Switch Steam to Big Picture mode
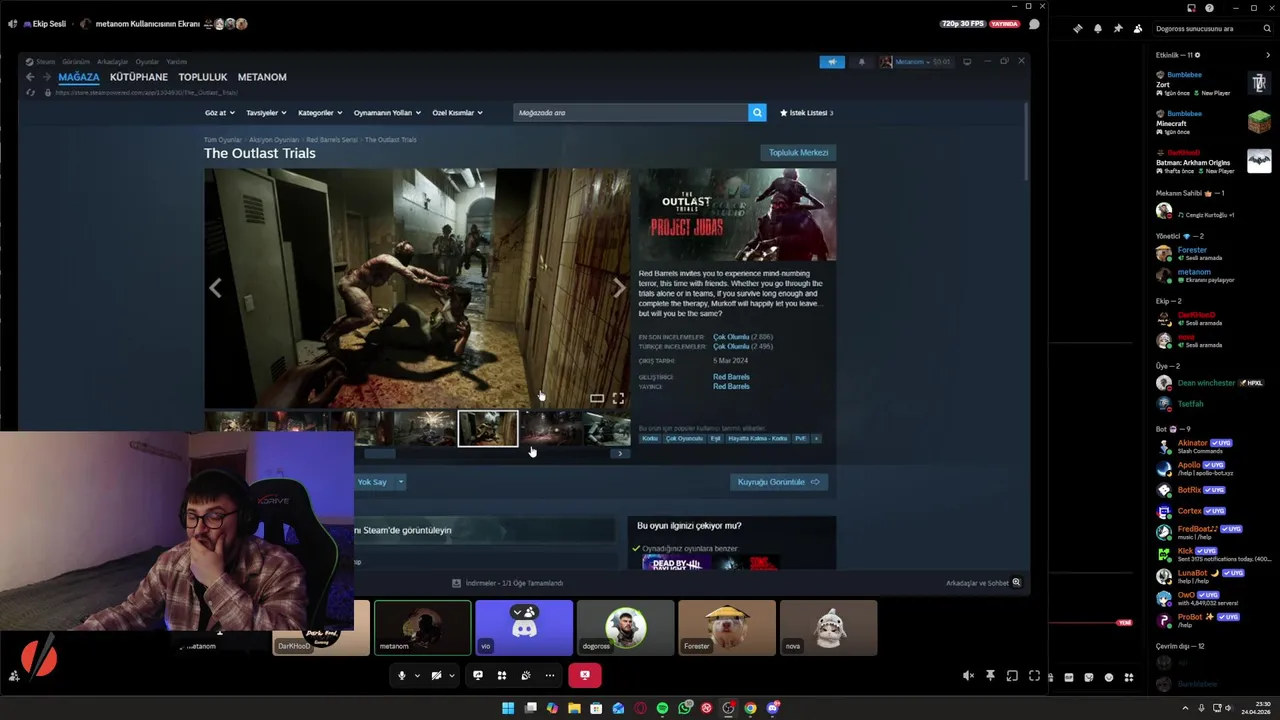The width and height of the screenshot is (1280, 720). click(967, 62)
